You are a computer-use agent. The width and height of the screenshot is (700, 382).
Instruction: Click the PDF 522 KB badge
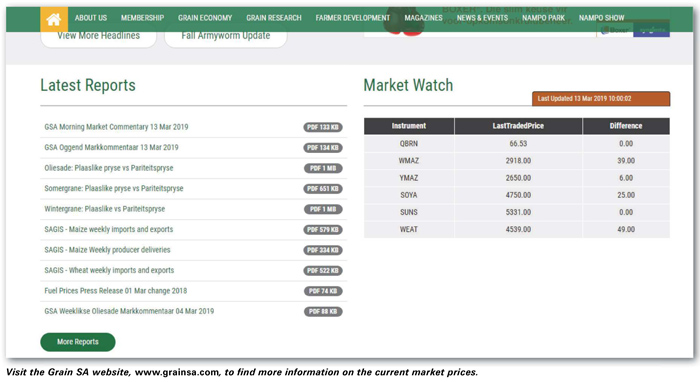pyautogui.click(x=323, y=271)
